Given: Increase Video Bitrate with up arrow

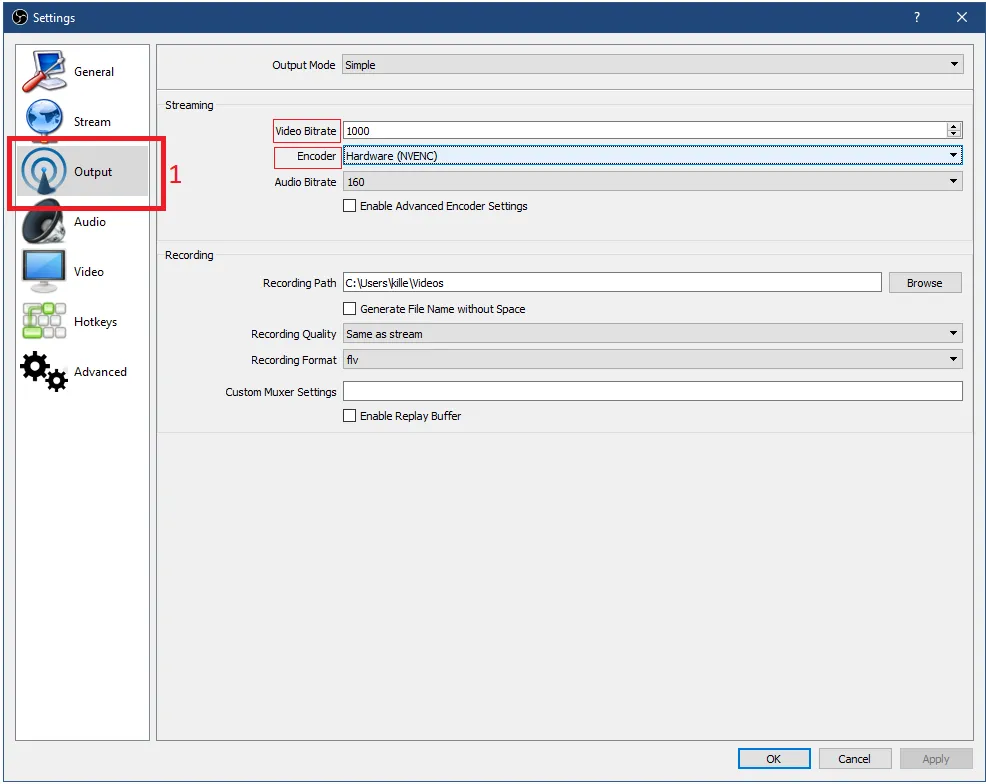Looking at the screenshot, I should pyautogui.click(x=954, y=127).
